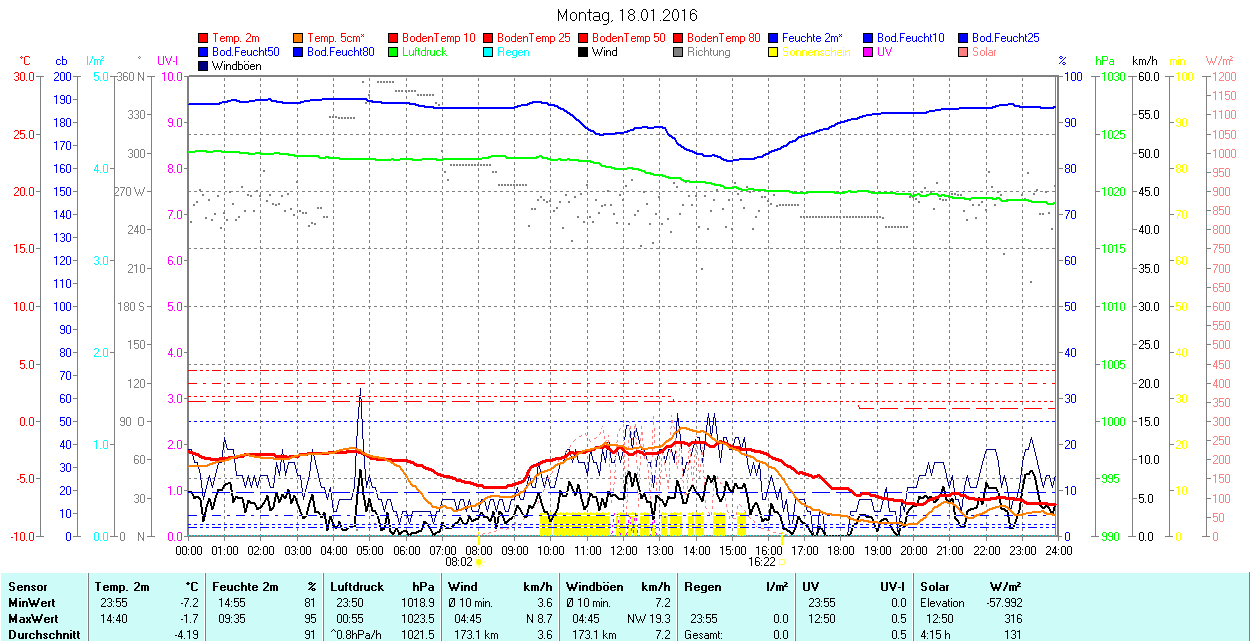Click the max wind value N 8.7
Image resolution: width=1250 pixels, height=641 pixels.
point(537,619)
